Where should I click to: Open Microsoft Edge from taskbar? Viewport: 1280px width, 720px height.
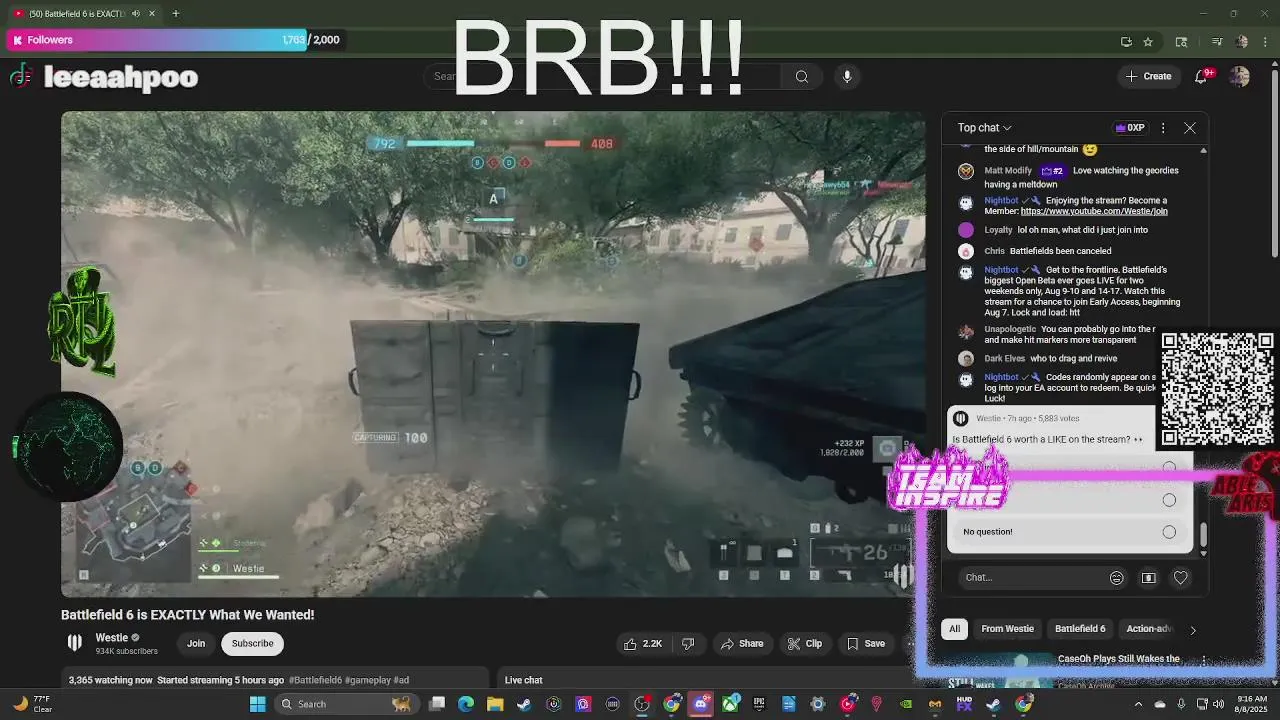[466, 704]
